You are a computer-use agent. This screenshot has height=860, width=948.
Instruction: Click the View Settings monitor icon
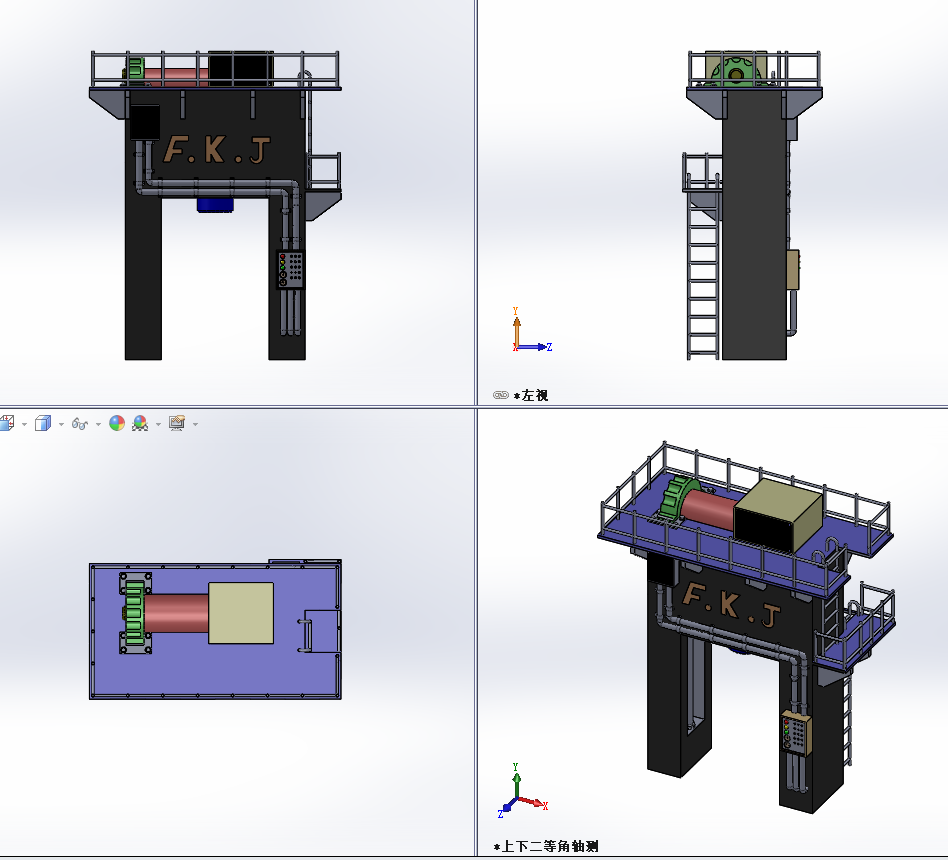(177, 423)
